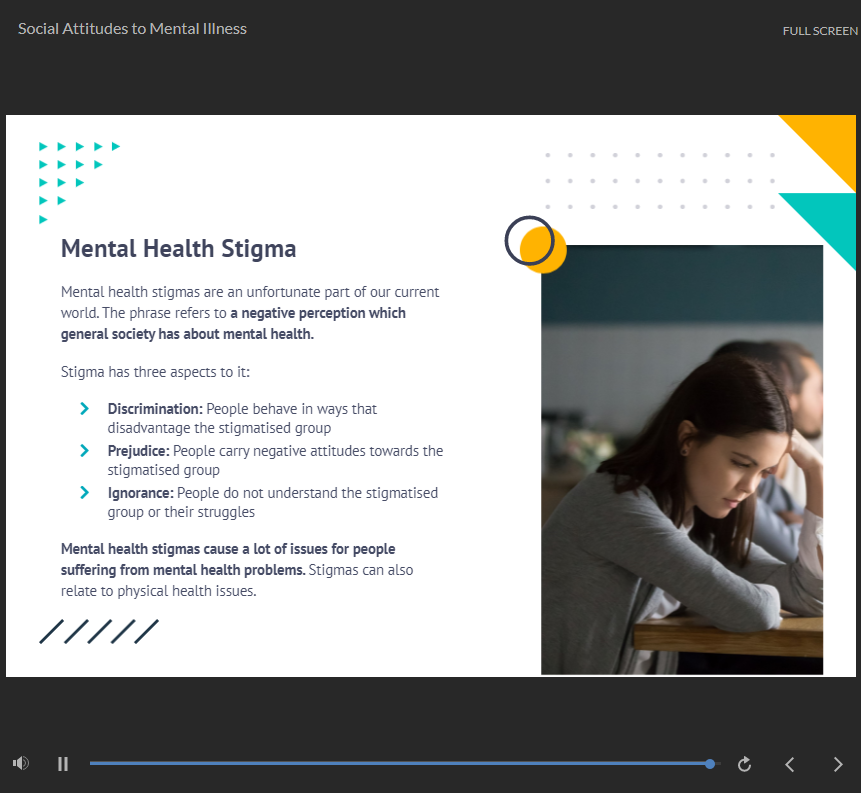
Task: Click the chevron beside Discrimination bullet
Action: coord(85,409)
